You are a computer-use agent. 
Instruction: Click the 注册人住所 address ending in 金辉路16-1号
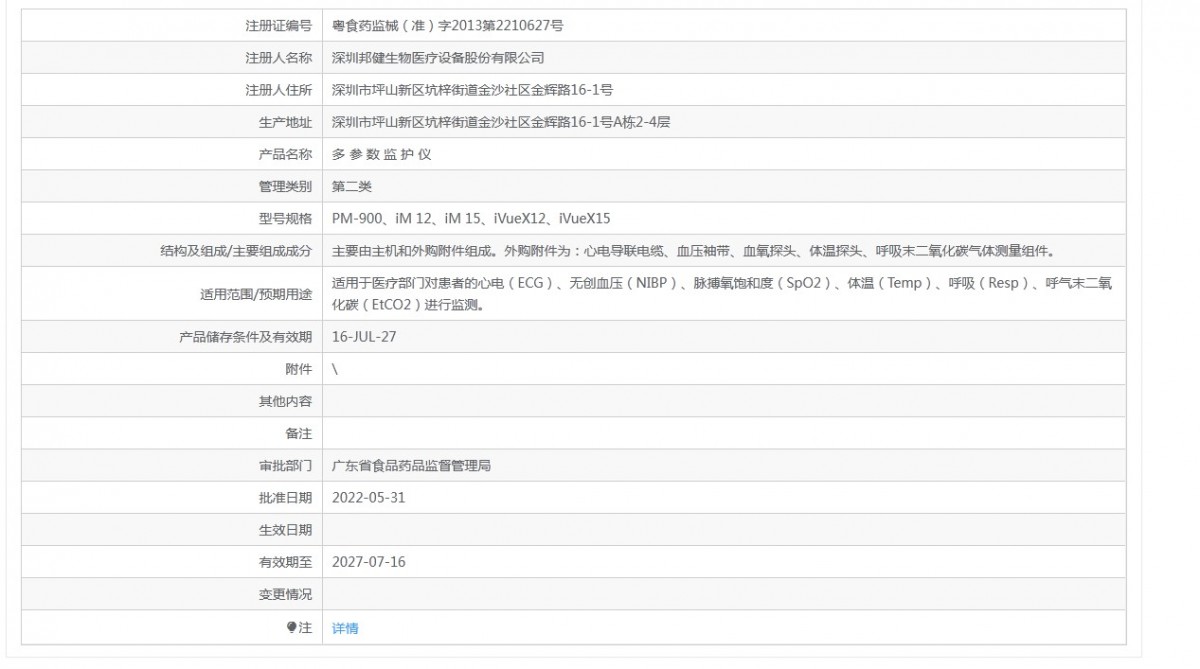point(472,90)
